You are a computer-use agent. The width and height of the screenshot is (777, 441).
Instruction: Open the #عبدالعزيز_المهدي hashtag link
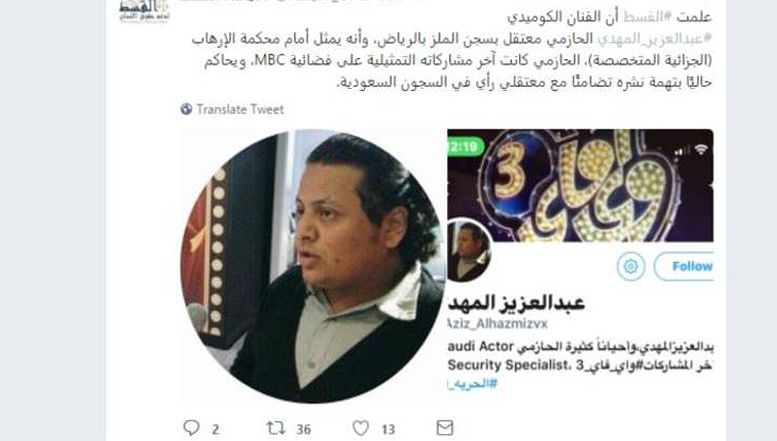654,39
